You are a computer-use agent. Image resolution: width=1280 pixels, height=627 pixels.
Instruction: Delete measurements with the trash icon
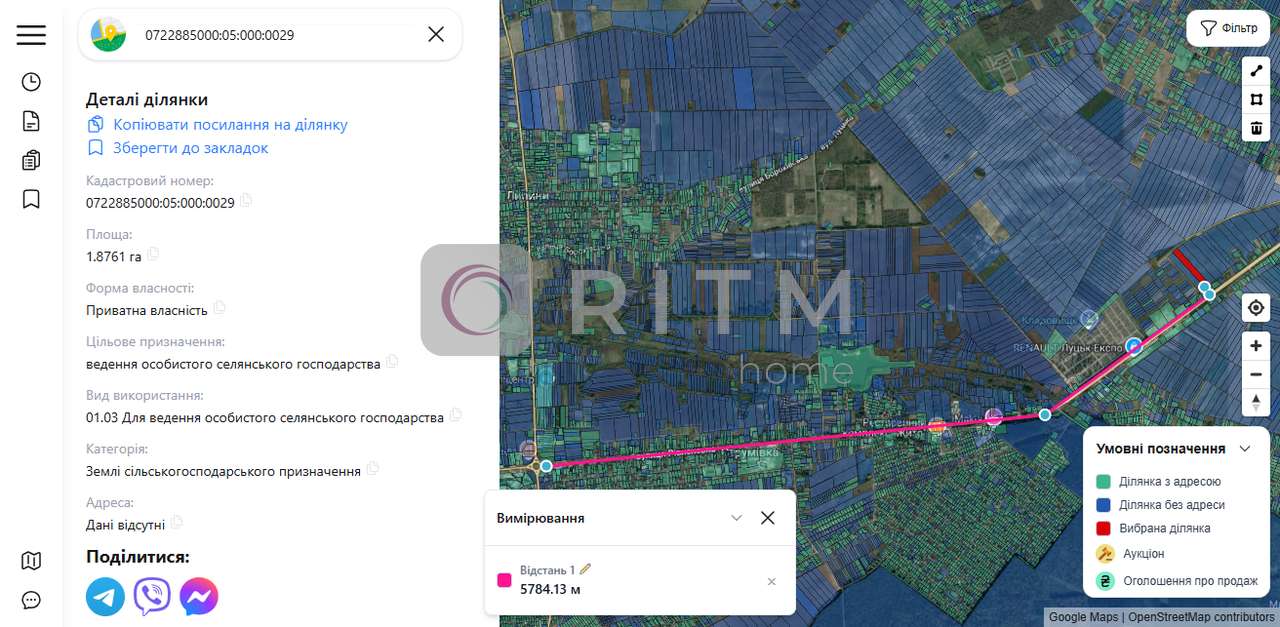click(x=1256, y=128)
